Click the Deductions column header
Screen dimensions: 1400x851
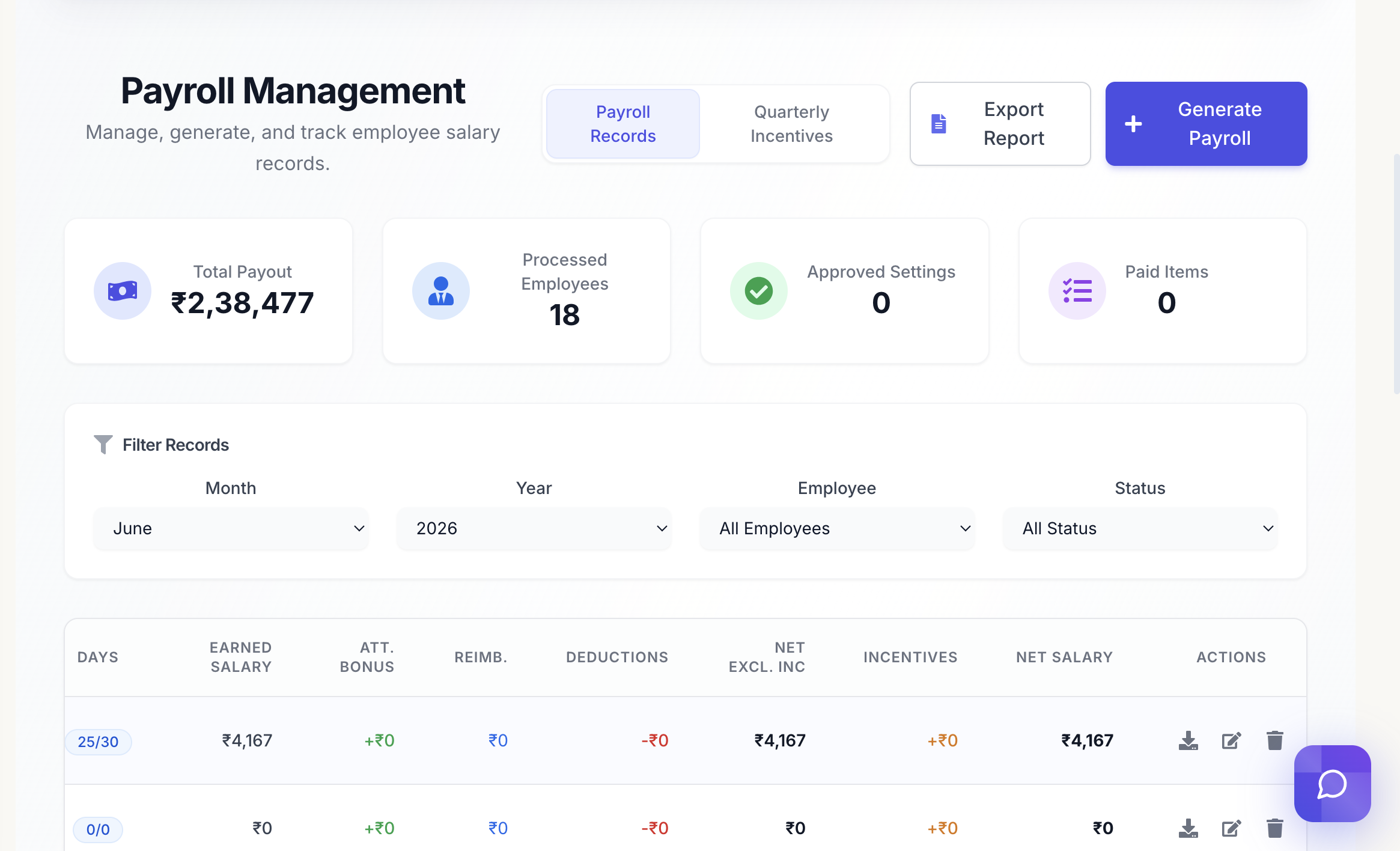(617, 657)
